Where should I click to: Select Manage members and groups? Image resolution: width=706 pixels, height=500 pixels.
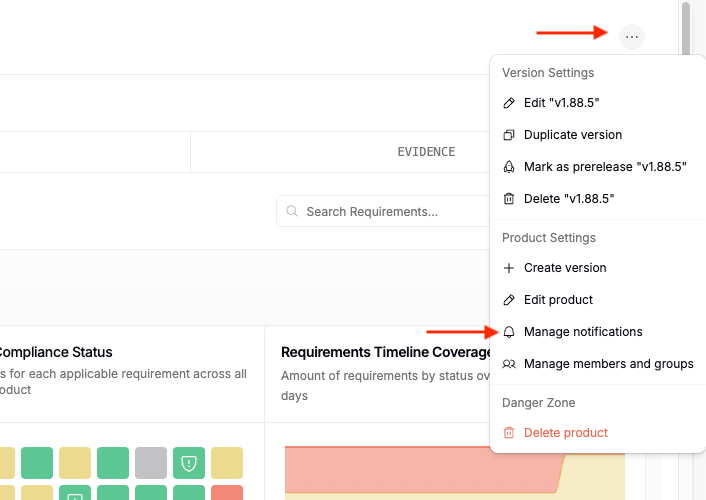click(x=597, y=364)
